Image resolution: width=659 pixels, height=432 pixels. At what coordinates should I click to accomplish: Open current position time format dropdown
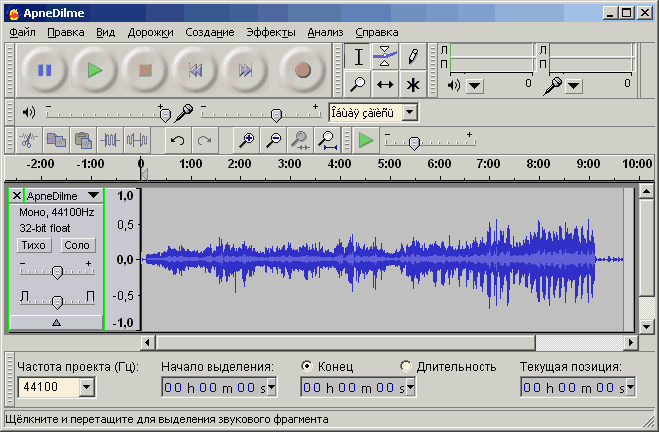[630, 387]
